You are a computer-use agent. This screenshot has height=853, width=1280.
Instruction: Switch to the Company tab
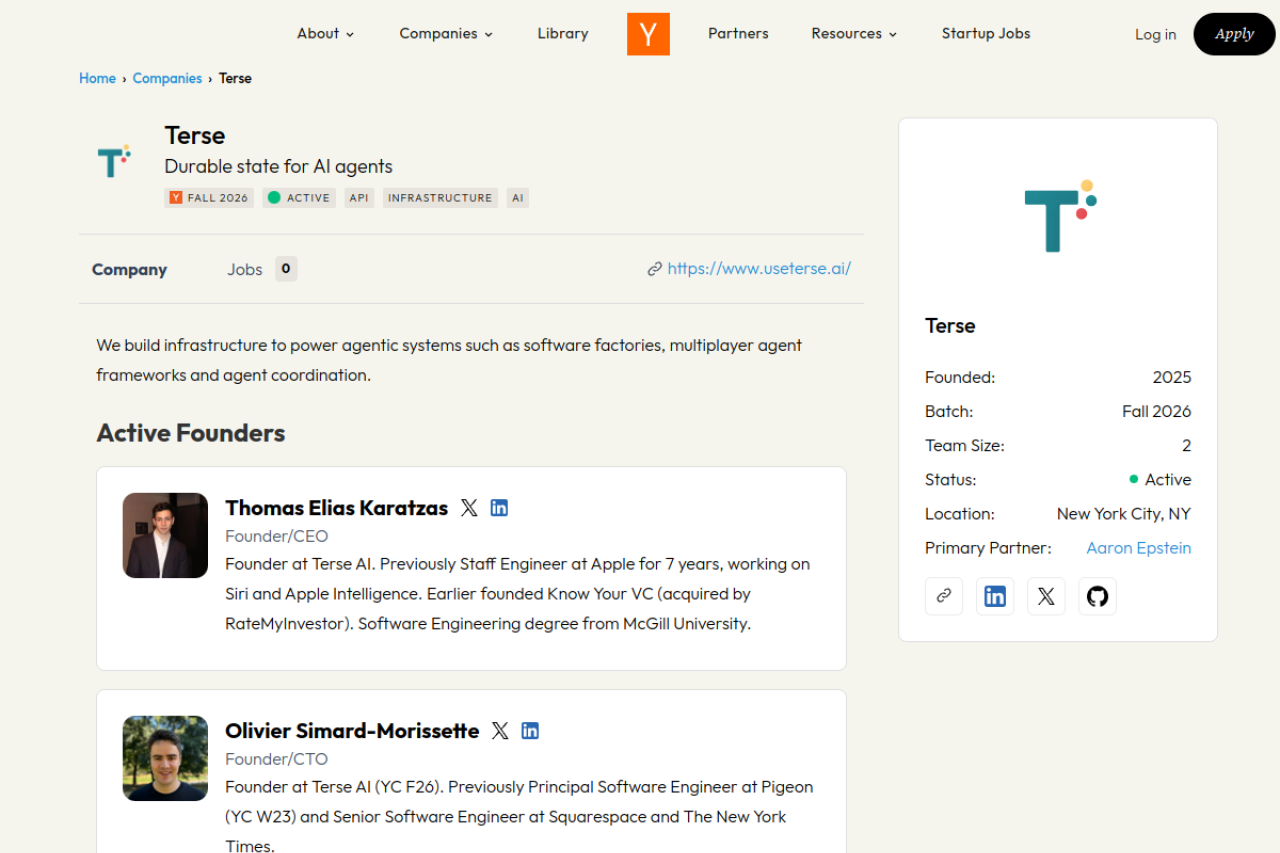coord(130,270)
